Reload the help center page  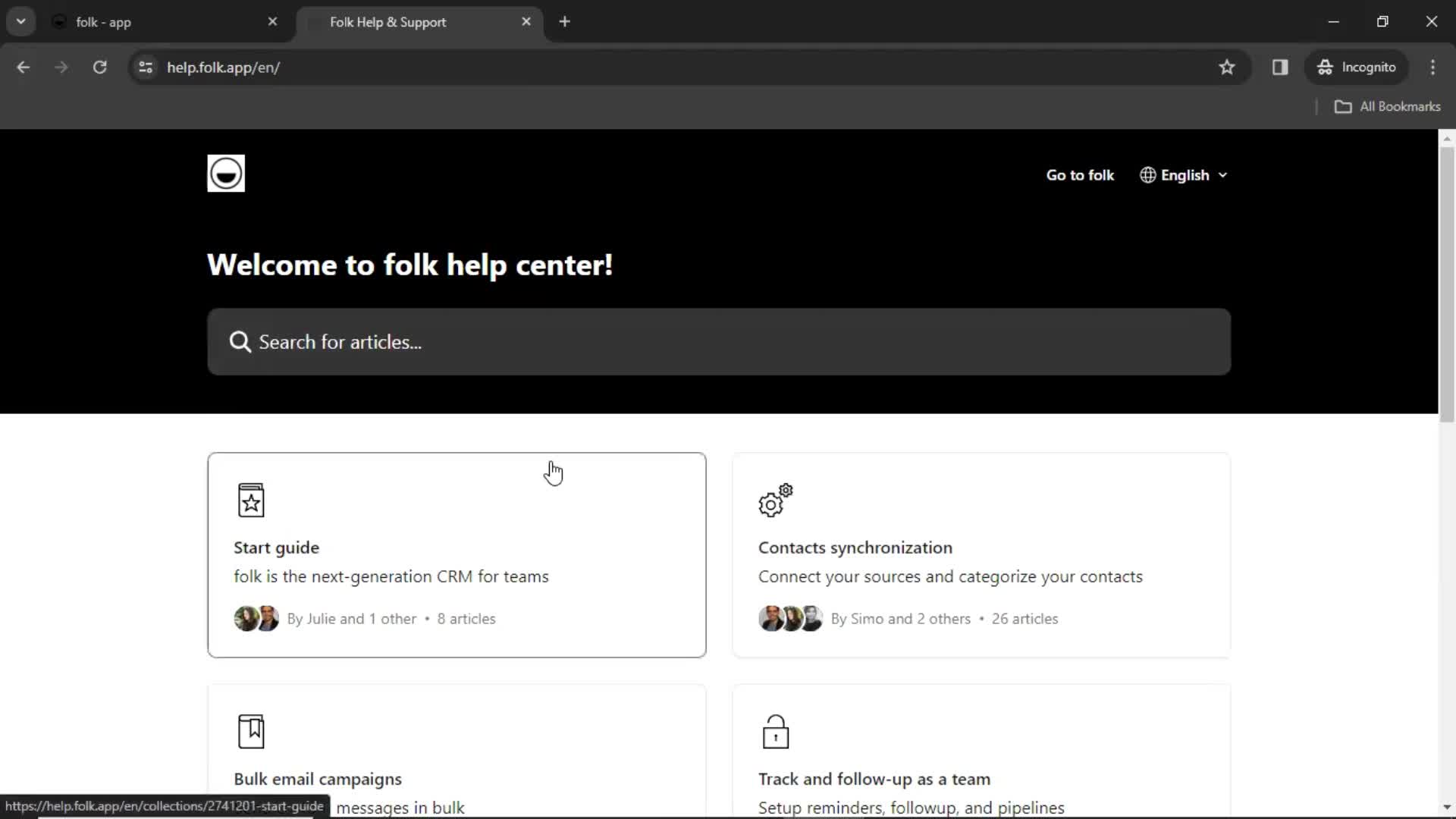tap(99, 67)
